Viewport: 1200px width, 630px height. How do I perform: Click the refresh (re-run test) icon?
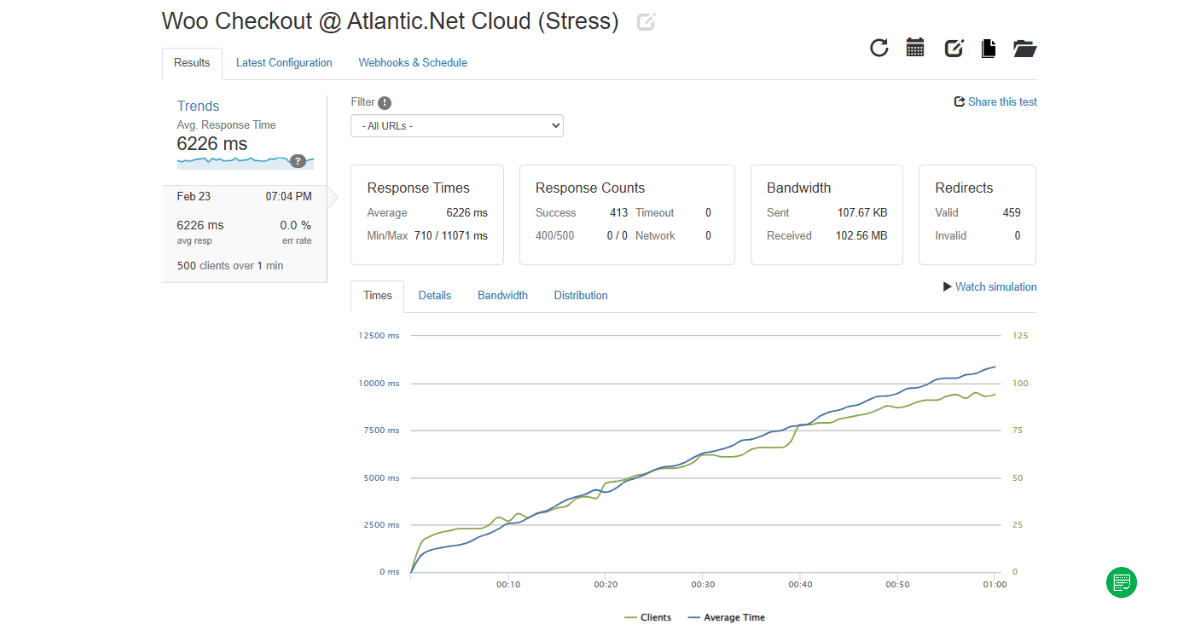pos(879,48)
